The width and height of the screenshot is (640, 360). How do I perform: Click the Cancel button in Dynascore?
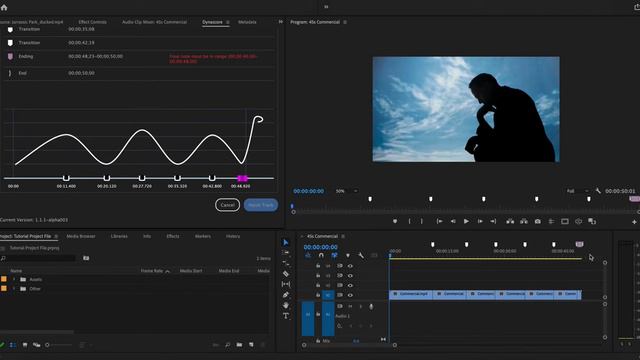pyautogui.click(x=227, y=205)
